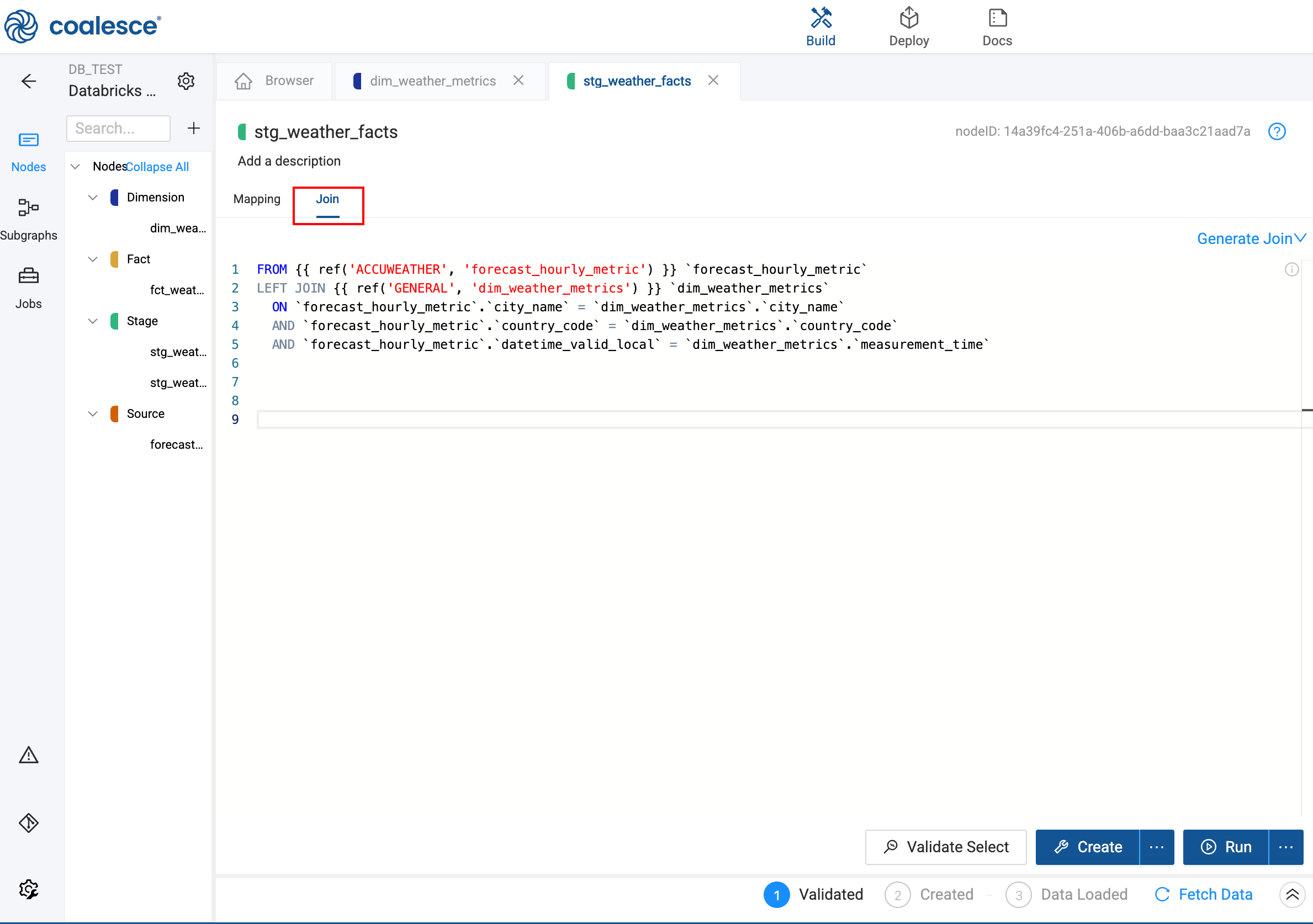
Task: Go back using the left arrow
Action: coord(29,81)
